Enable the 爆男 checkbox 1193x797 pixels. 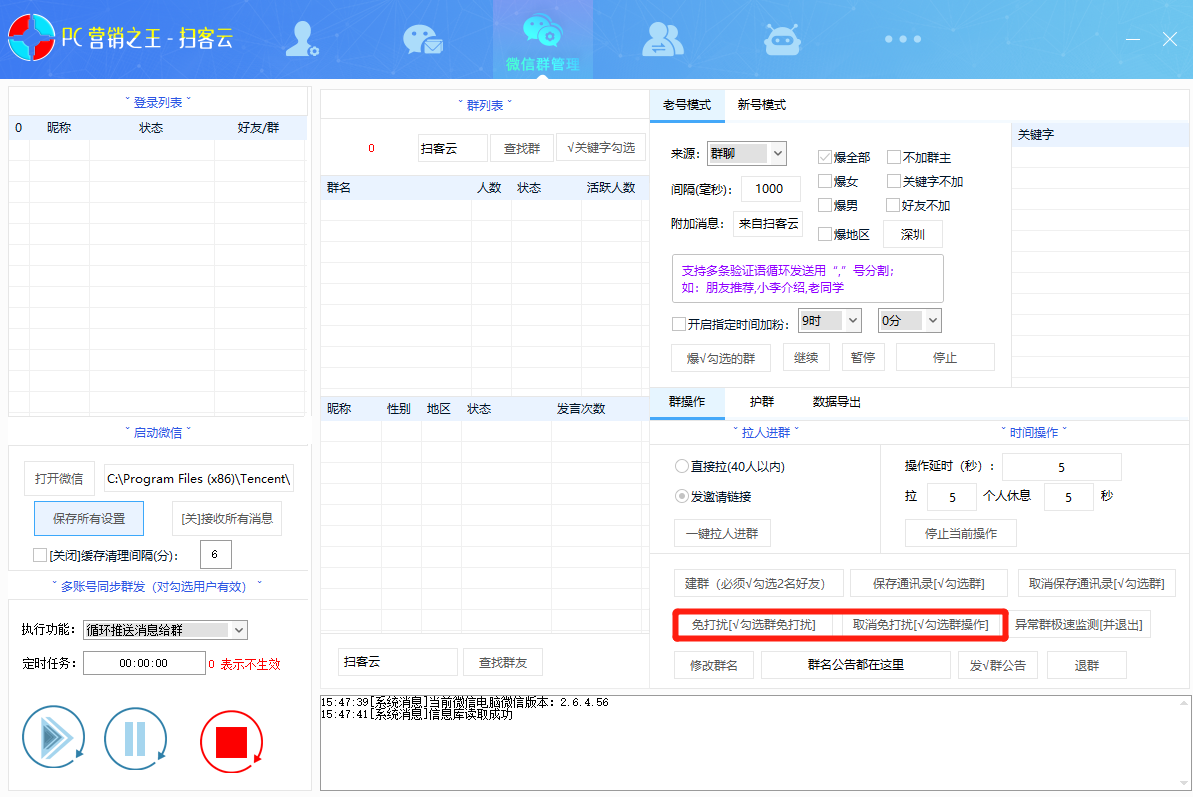click(x=825, y=205)
